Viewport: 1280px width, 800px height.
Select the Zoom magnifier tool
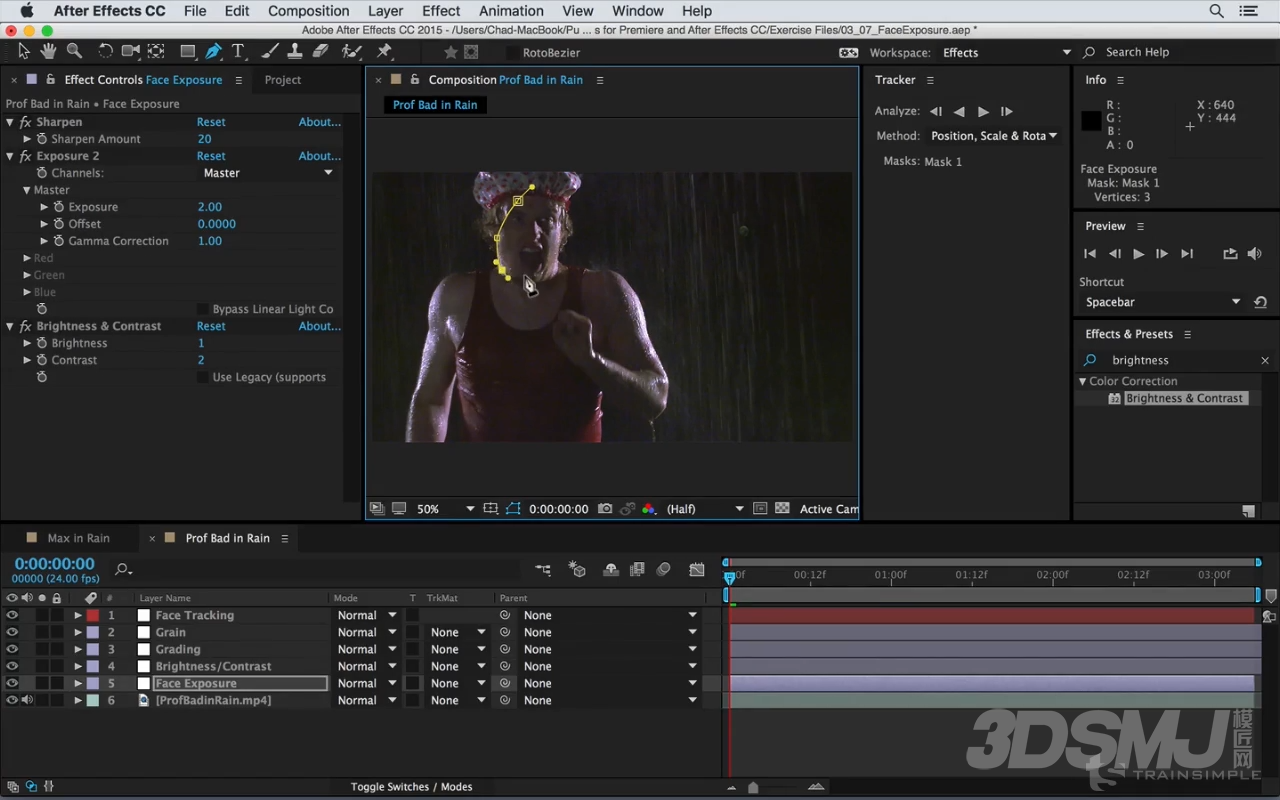coord(74,51)
